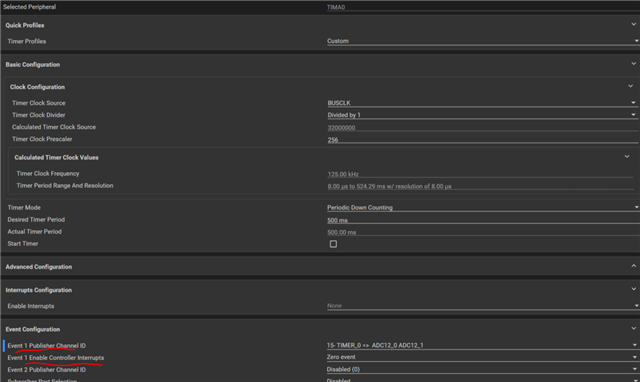Screen dimensions: 640x382
Task: Open the Timer Profiles dropdown
Action: tap(483, 41)
